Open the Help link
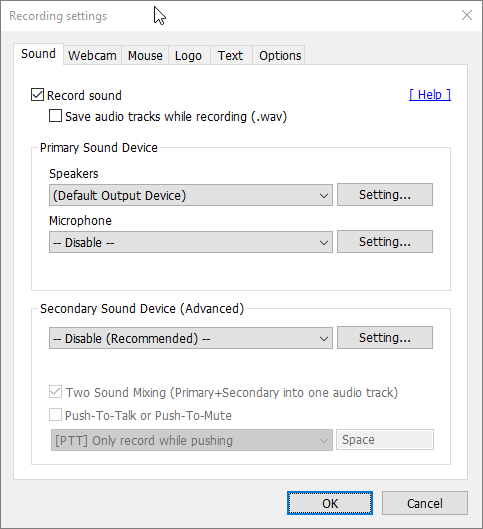Image resolution: width=483 pixels, height=529 pixels. [x=430, y=95]
